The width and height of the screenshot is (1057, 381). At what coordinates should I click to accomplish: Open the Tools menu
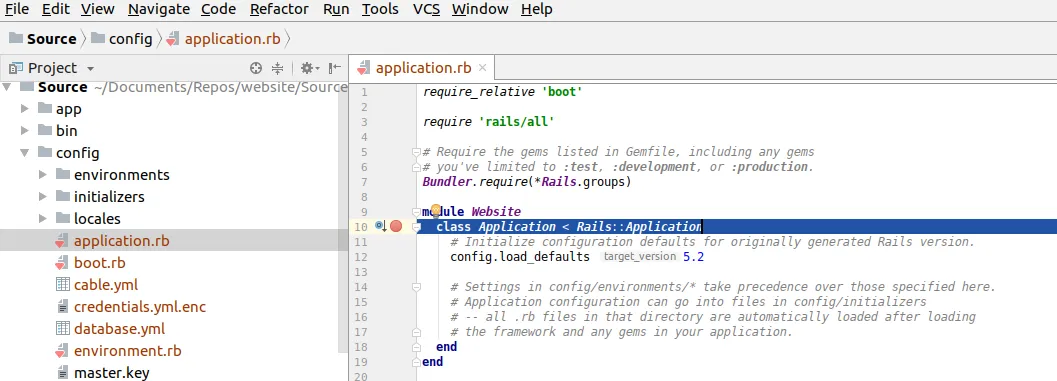click(x=380, y=9)
